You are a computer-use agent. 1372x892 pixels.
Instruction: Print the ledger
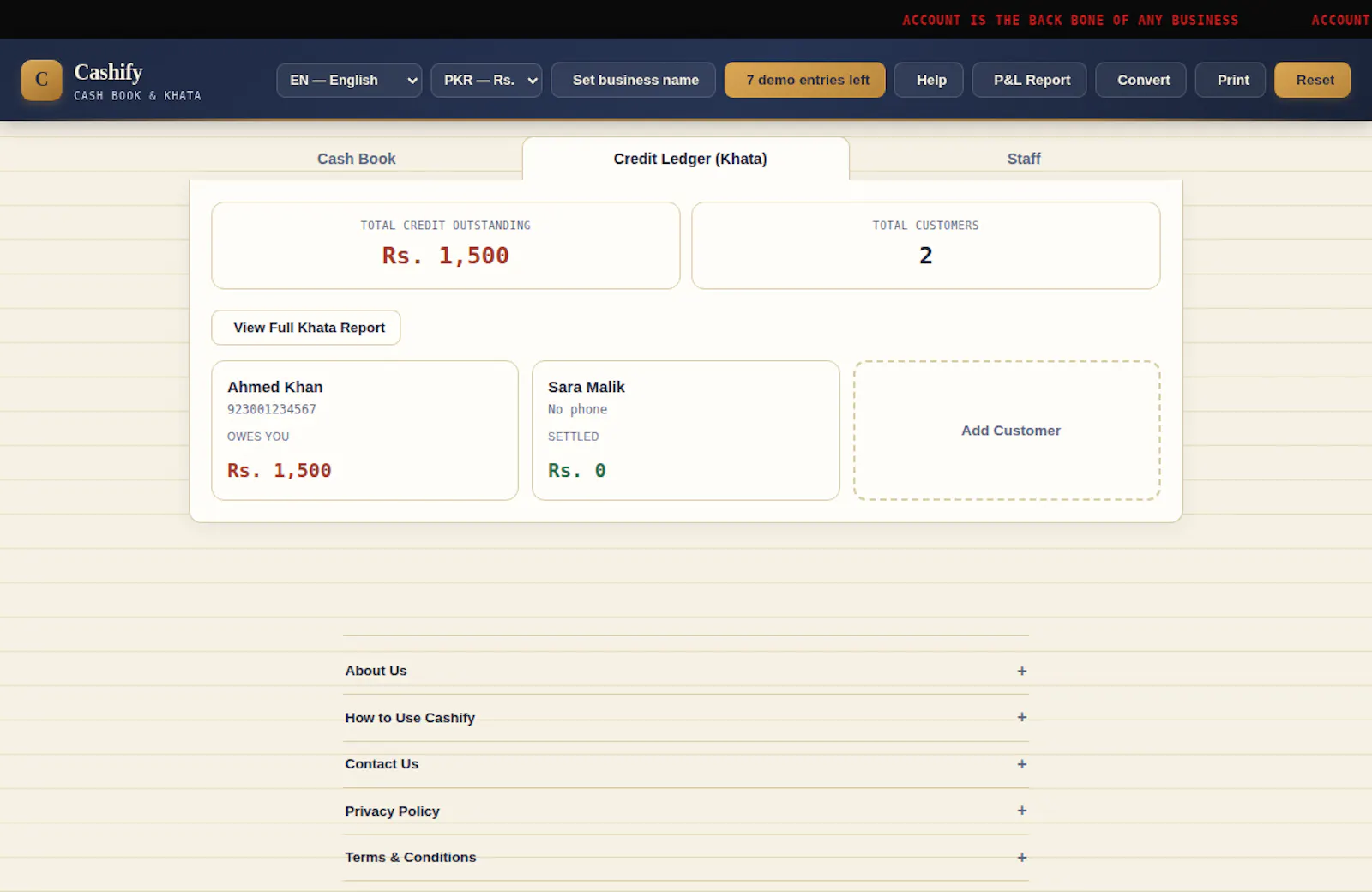pos(1231,80)
